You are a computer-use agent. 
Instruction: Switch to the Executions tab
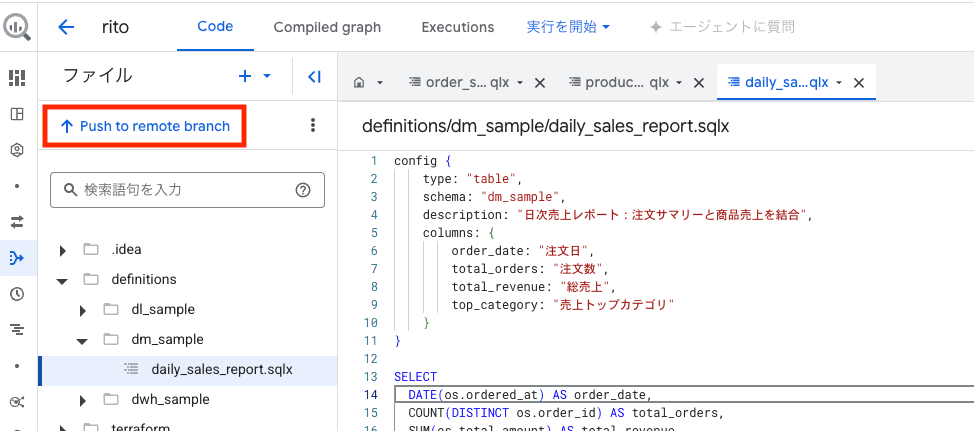pyautogui.click(x=457, y=27)
